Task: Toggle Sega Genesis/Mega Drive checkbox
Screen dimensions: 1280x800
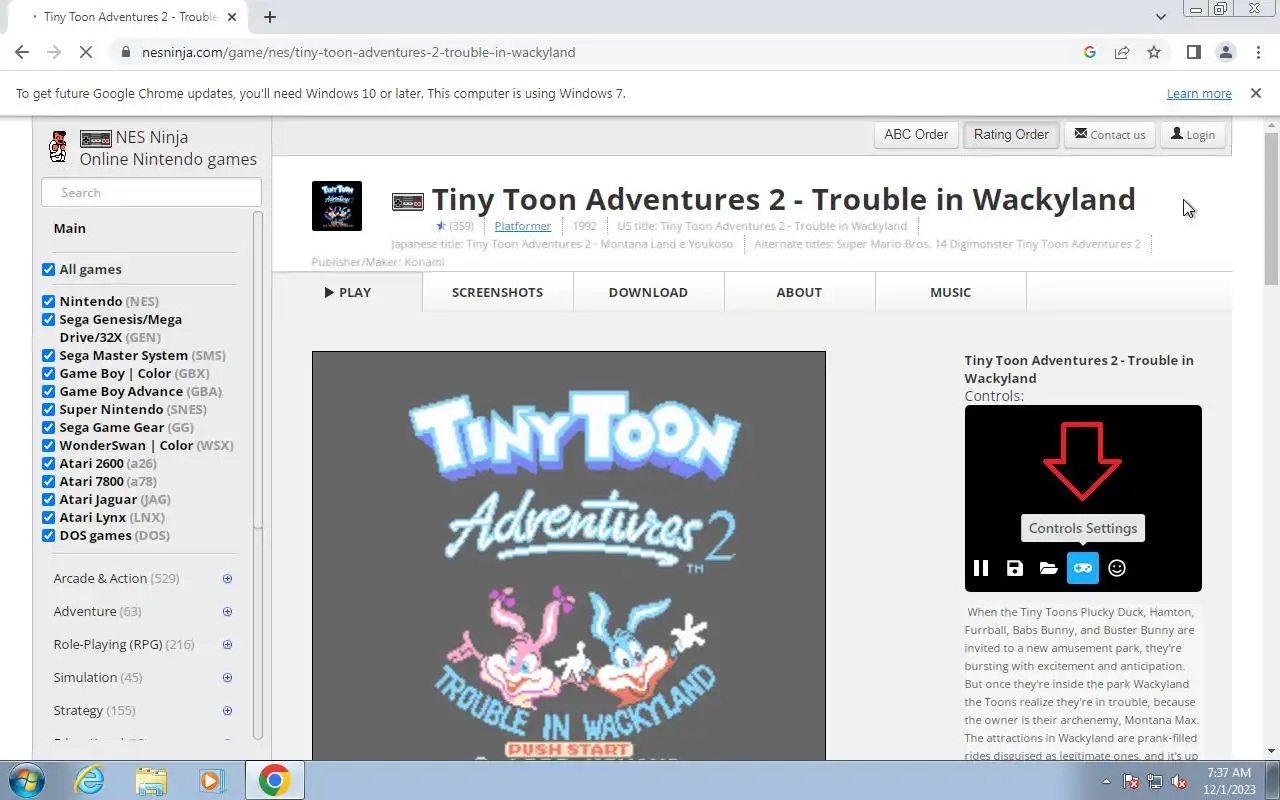Action: coord(48,319)
